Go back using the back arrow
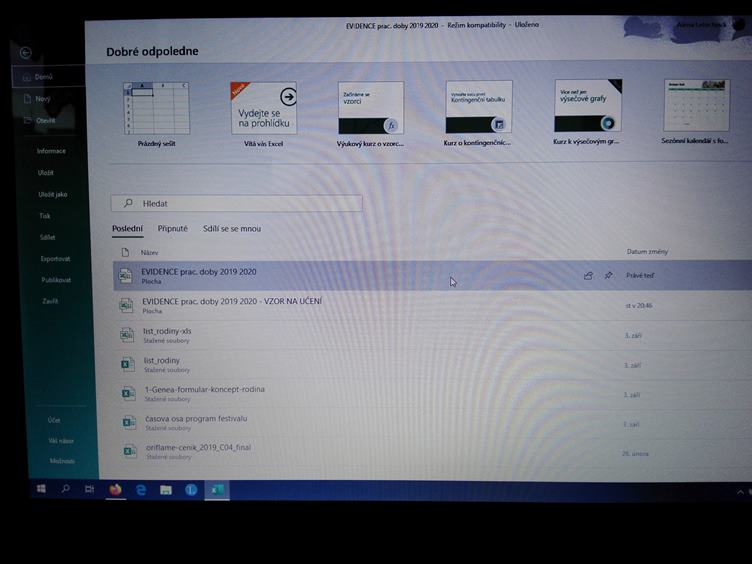Image resolution: width=752 pixels, height=564 pixels. coord(26,53)
